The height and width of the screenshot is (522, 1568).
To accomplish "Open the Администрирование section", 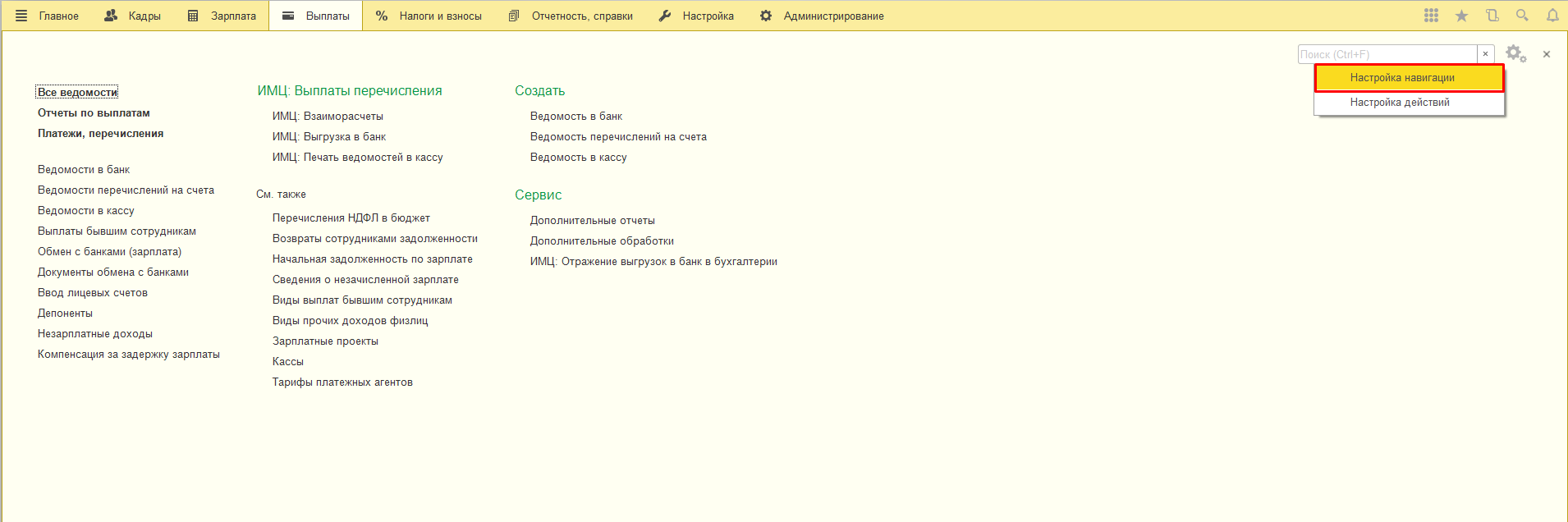I will (x=822, y=16).
